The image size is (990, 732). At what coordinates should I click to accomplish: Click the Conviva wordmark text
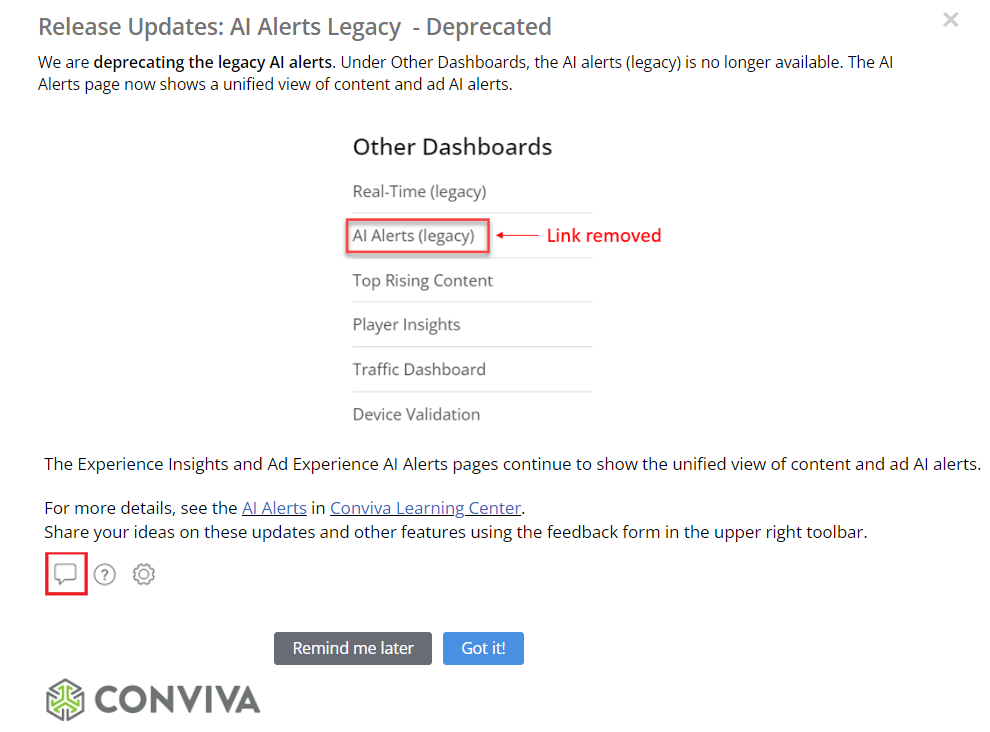tap(177, 699)
